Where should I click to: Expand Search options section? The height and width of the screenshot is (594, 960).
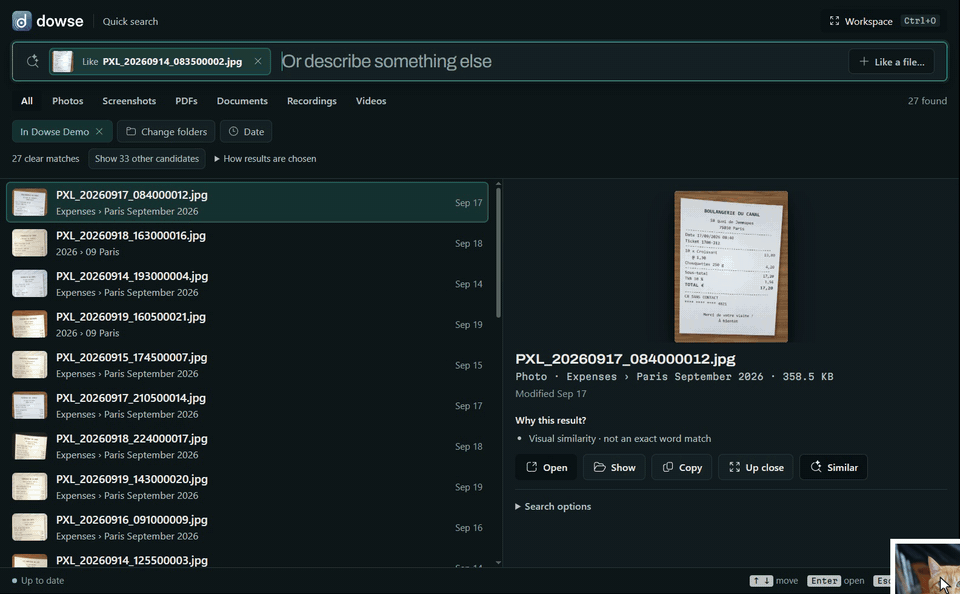[x=553, y=506]
